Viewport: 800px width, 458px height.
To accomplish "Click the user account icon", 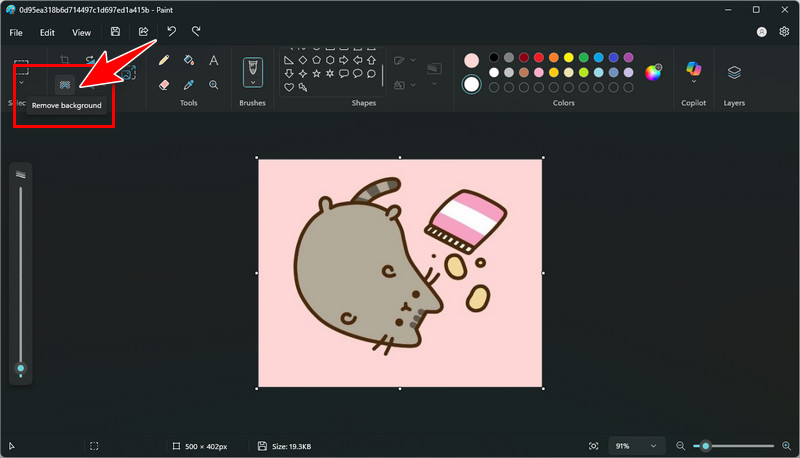I will click(x=762, y=32).
